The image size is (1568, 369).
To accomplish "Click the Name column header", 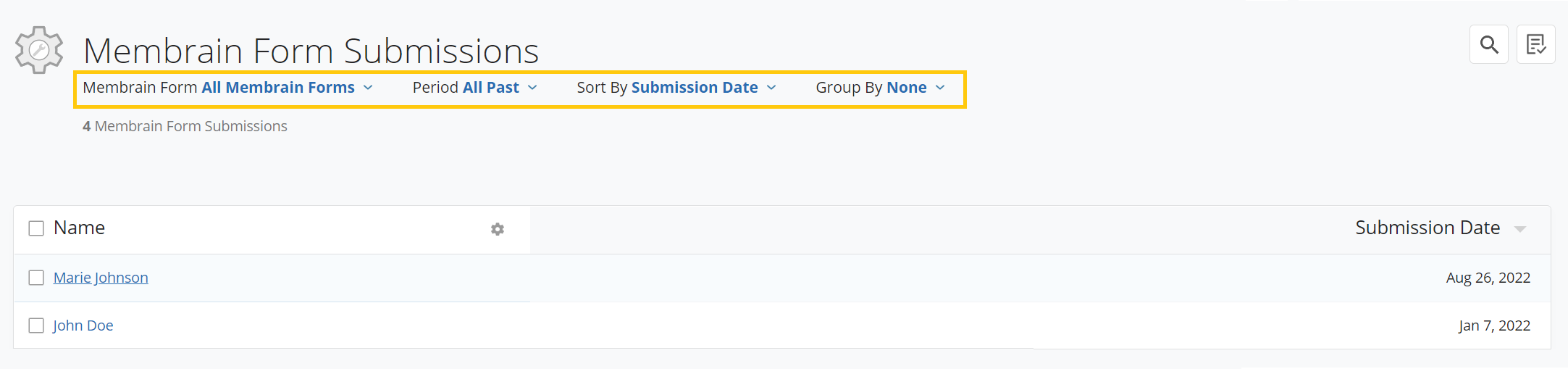I will 80,228.
